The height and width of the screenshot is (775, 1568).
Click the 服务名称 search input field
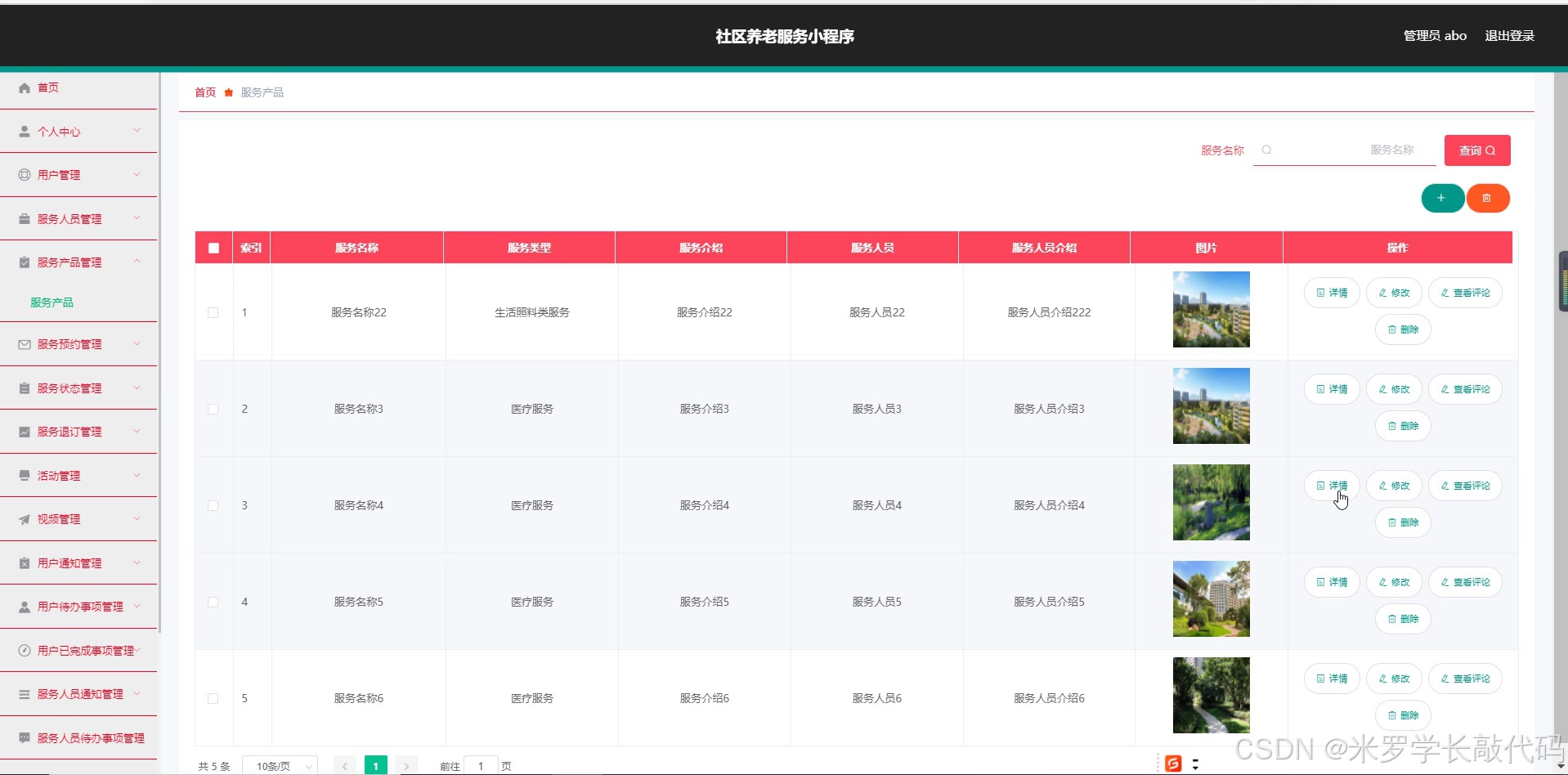click(x=1345, y=150)
